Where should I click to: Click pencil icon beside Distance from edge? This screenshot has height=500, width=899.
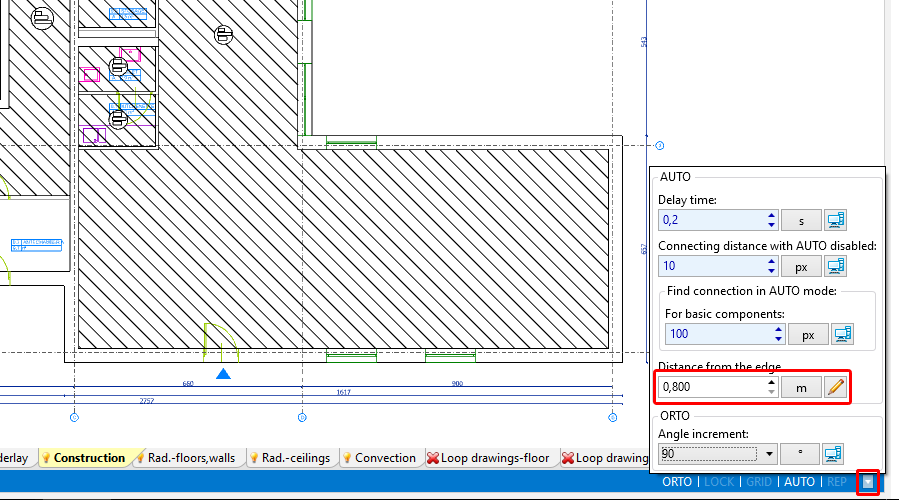(835, 387)
